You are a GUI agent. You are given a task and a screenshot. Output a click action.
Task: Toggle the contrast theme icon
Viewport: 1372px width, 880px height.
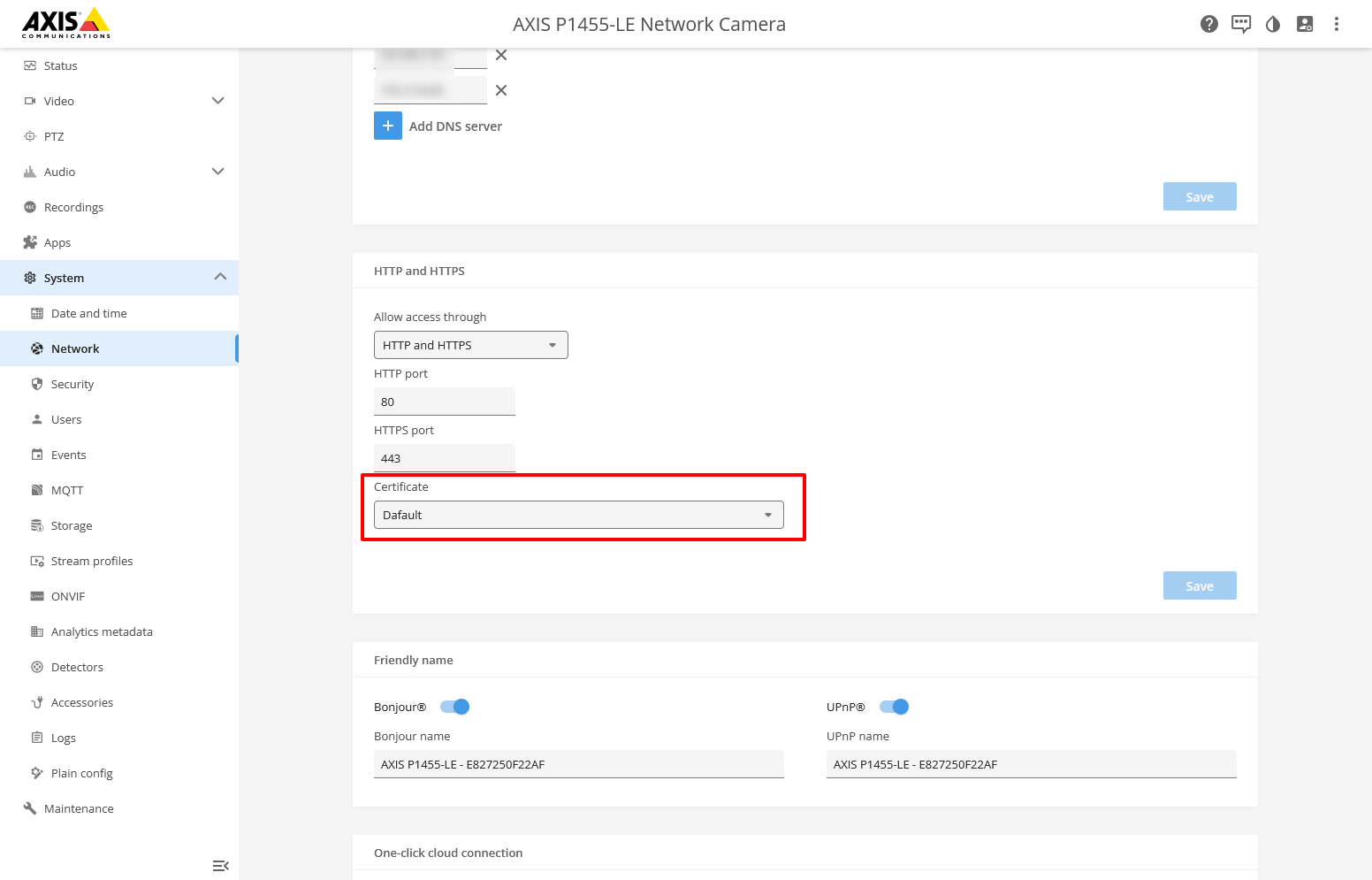(1273, 24)
